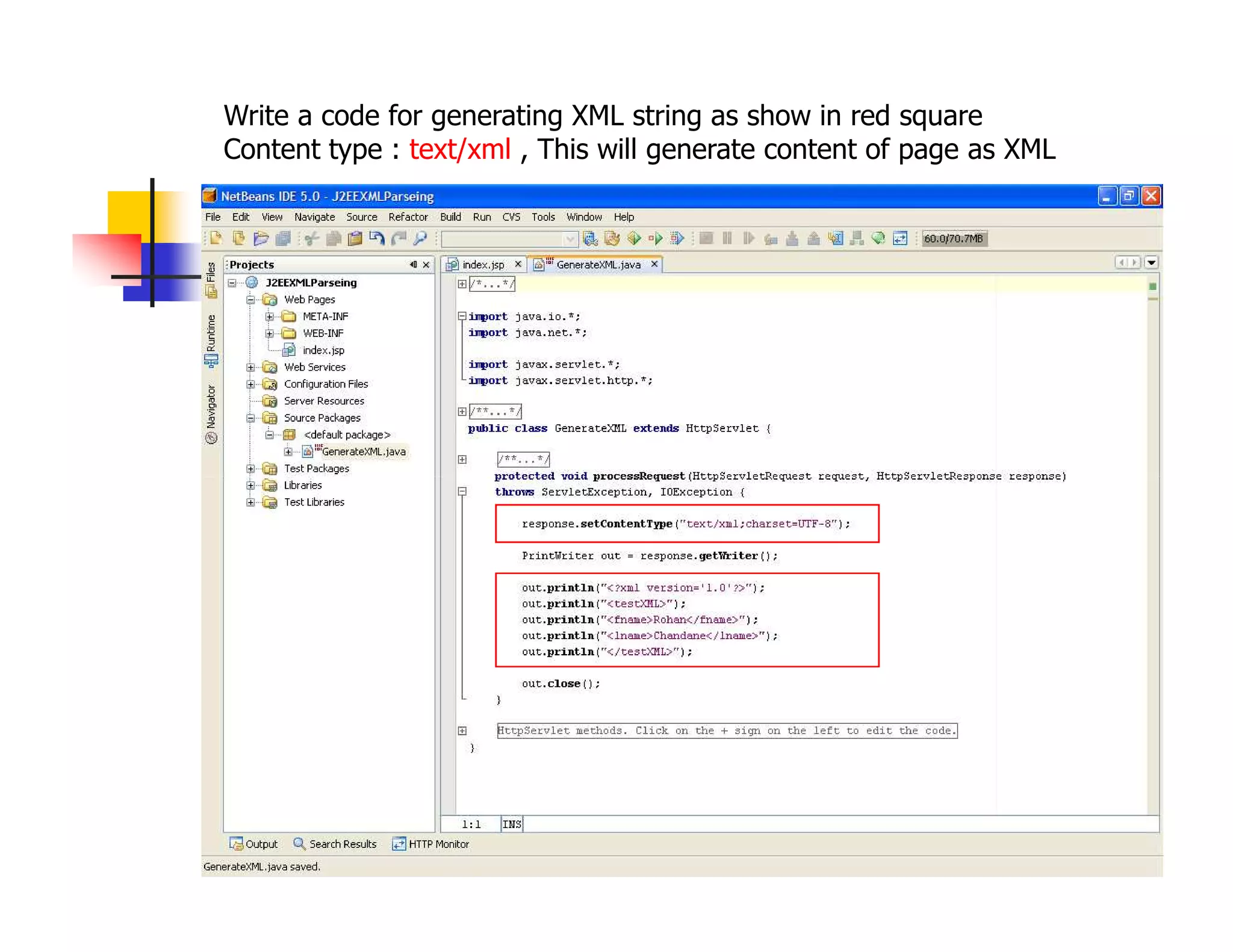This screenshot has width=1233, height=952.
Task: Close the Projects panel
Action: pos(426,265)
